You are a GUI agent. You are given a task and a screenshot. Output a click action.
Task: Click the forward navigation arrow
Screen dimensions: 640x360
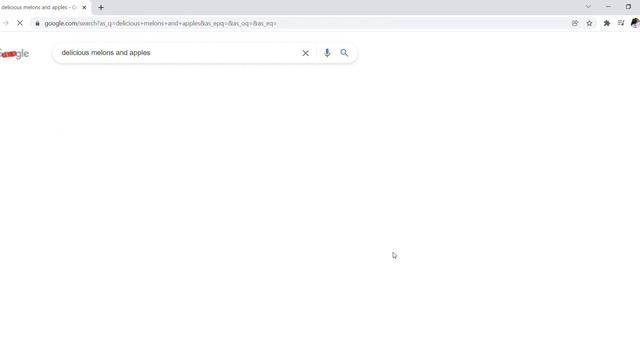[5, 23]
